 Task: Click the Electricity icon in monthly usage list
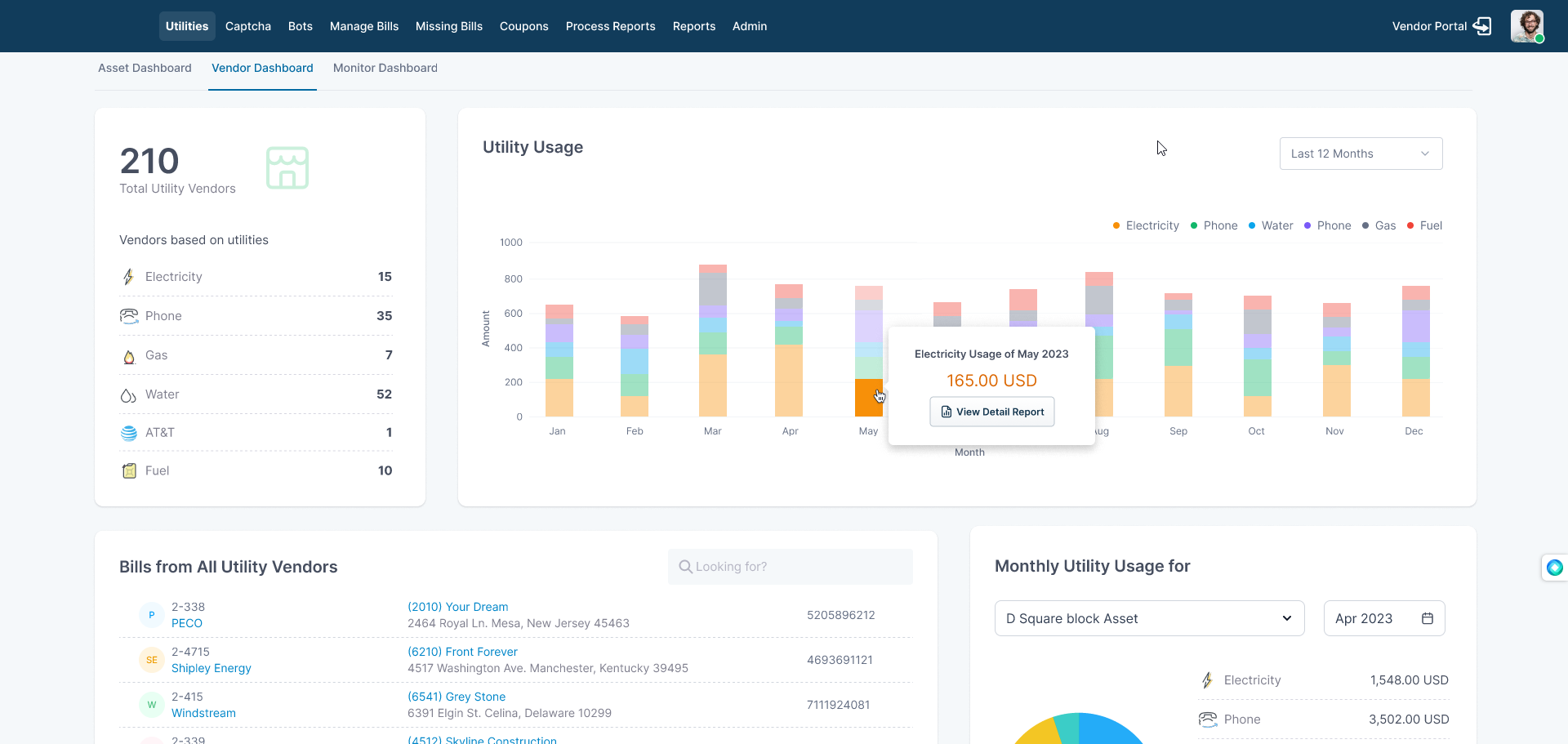click(x=1207, y=680)
